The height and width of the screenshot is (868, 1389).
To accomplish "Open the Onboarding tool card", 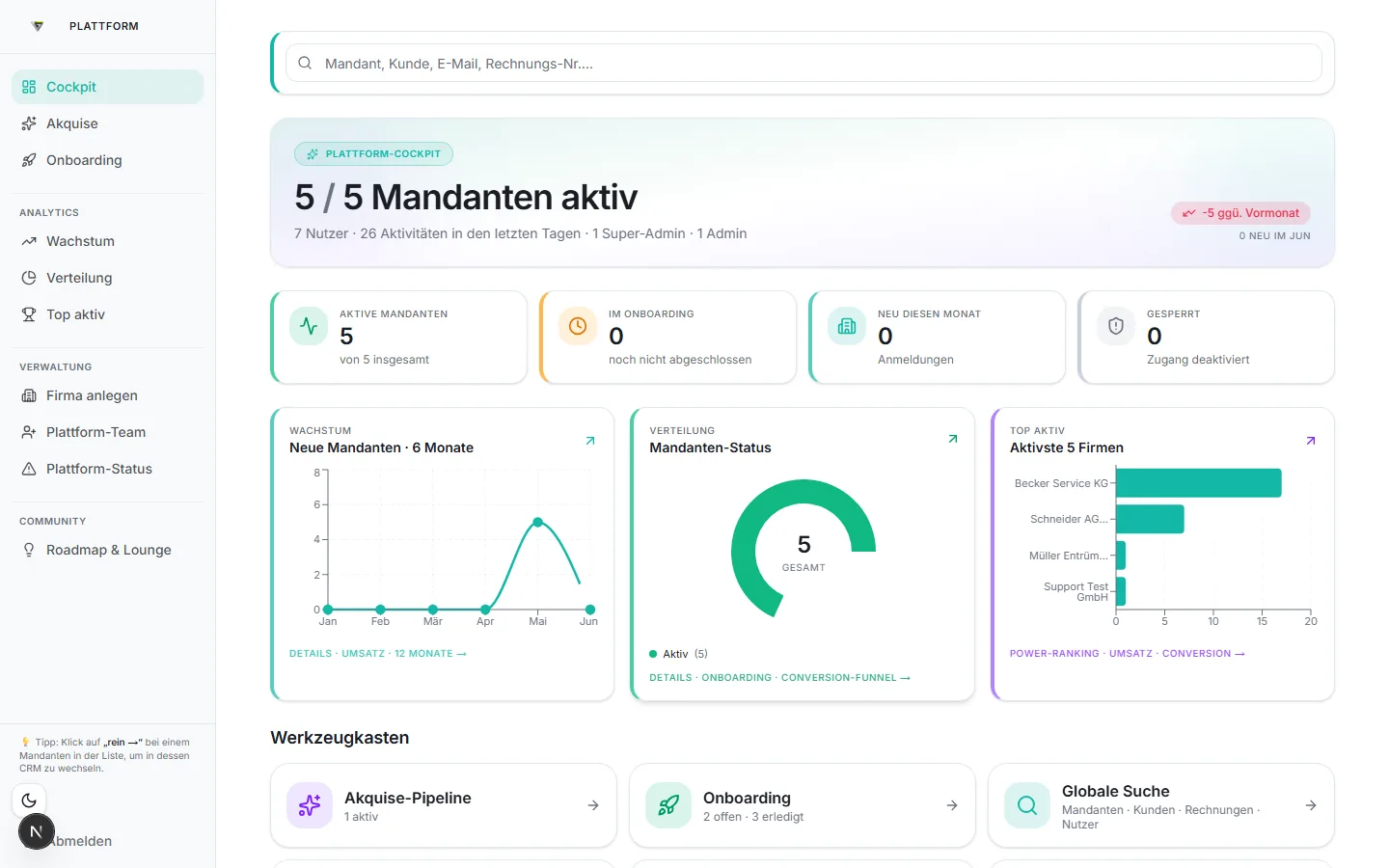I will click(x=803, y=805).
